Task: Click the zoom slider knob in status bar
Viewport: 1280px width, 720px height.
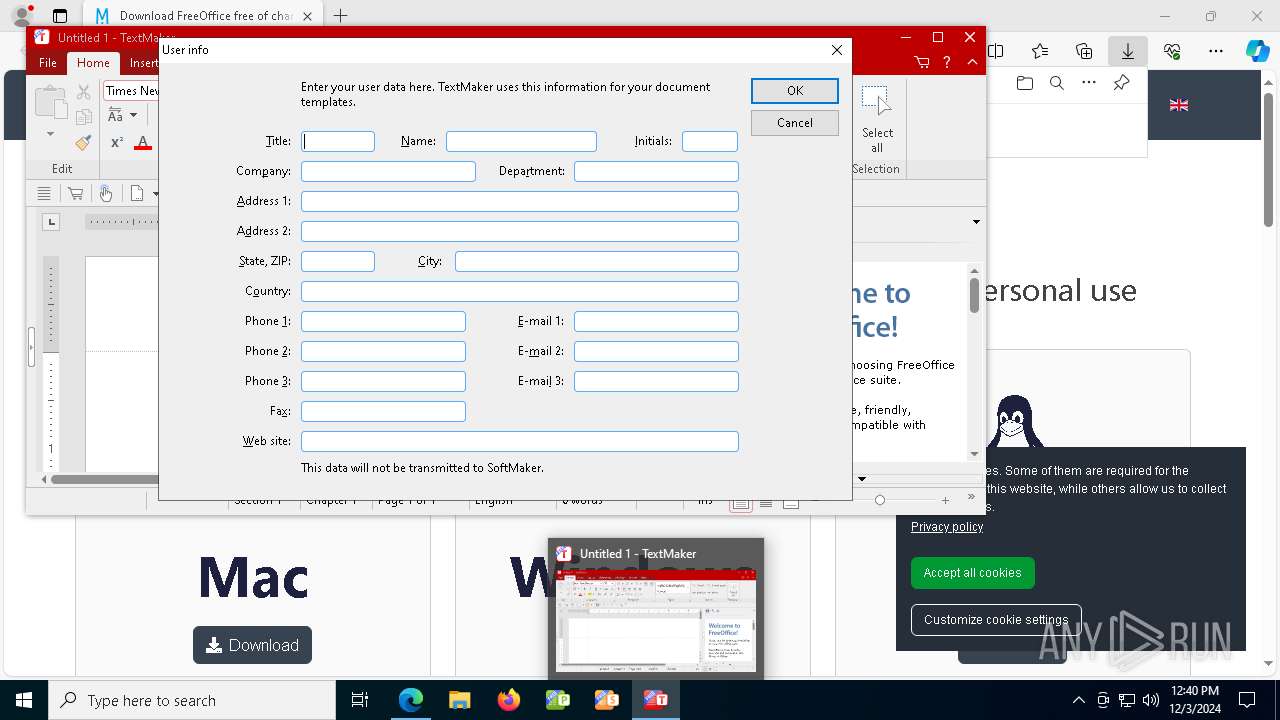Action: (880, 500)
